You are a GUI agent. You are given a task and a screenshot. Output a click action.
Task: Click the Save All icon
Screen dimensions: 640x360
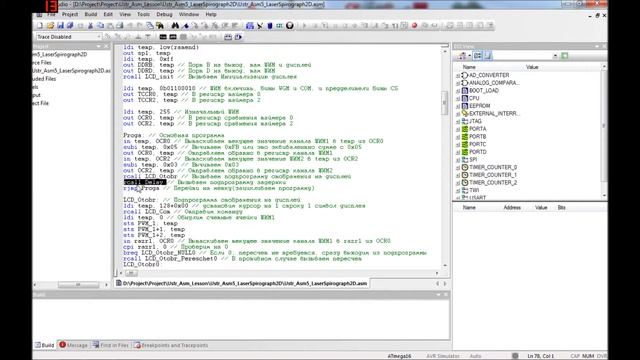pos(70,25)
